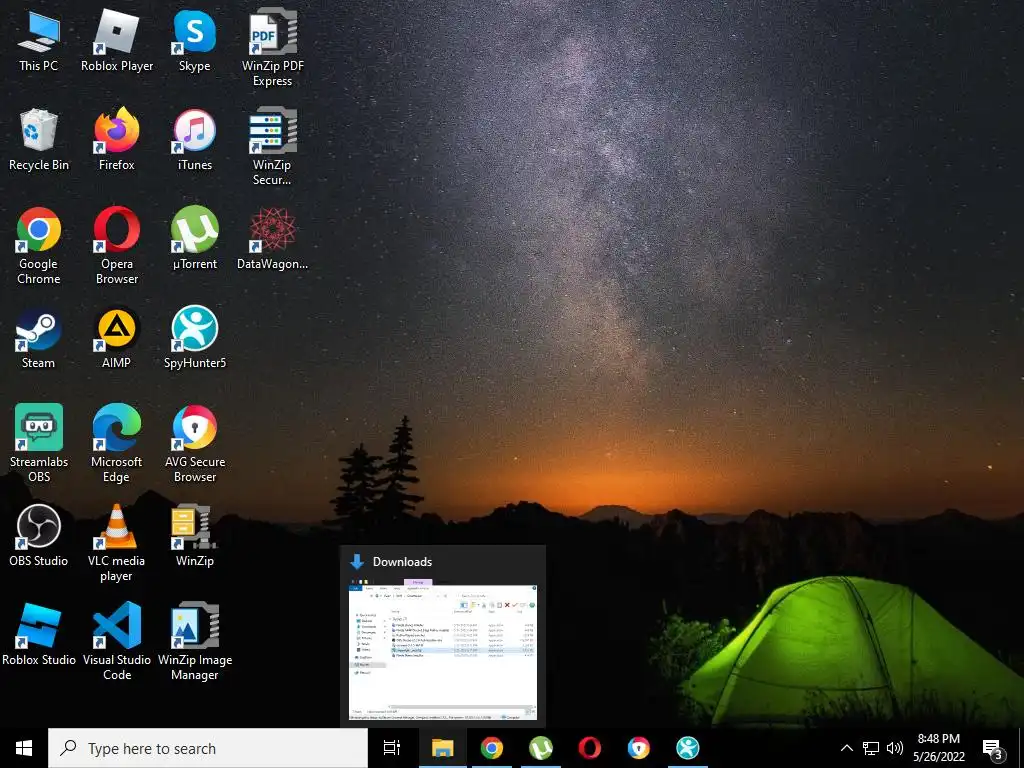Select the WinZip desktop shortcut
This screenshot has height=768, width=1024.
tap(195, 536)
